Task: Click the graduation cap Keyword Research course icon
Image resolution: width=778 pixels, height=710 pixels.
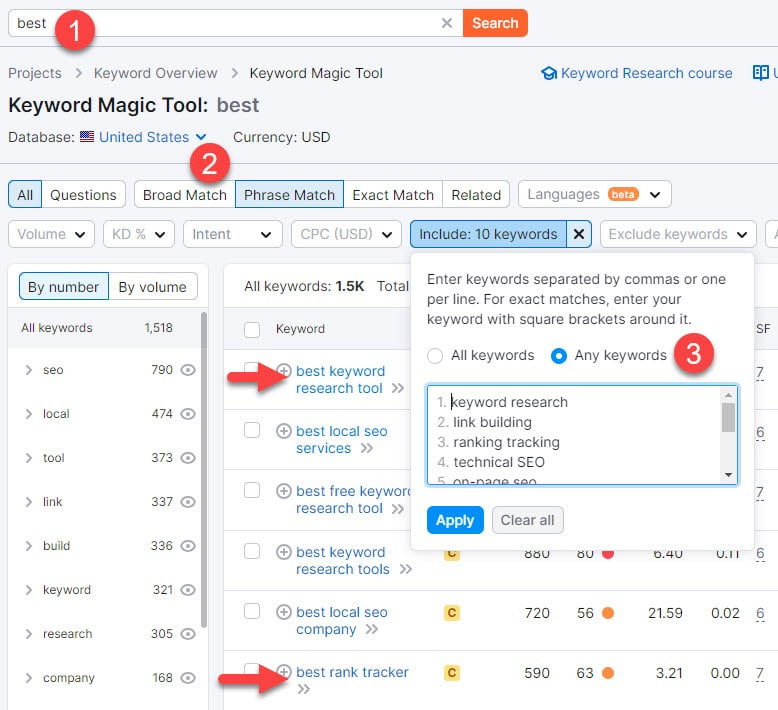Action: [x=548, y=73]
